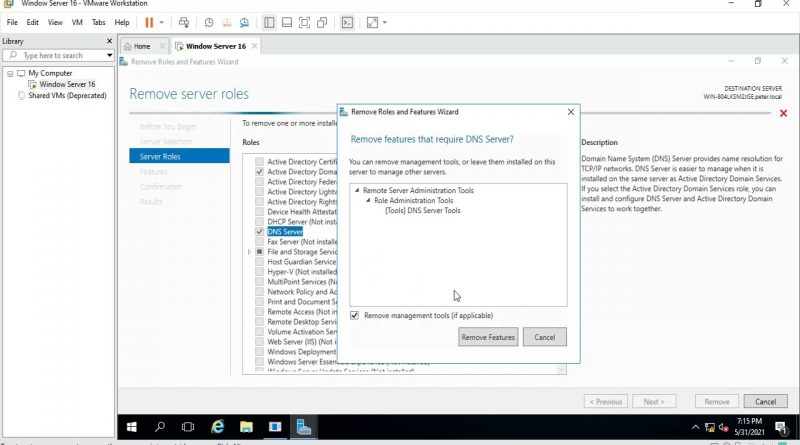The image size is (800, 445).
Task: Open File Explorer from taskbar
Action: [246, 427]
